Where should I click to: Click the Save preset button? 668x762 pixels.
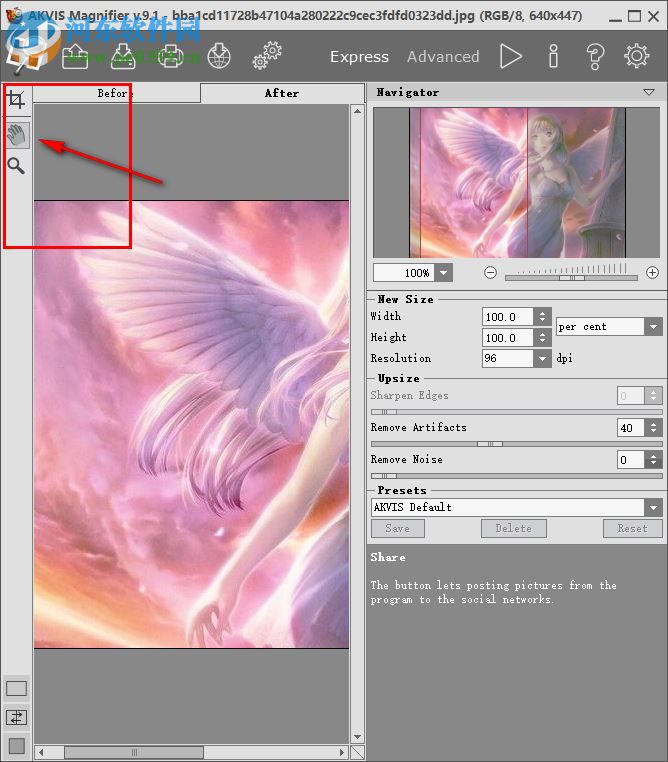click(x=397, y=528)
